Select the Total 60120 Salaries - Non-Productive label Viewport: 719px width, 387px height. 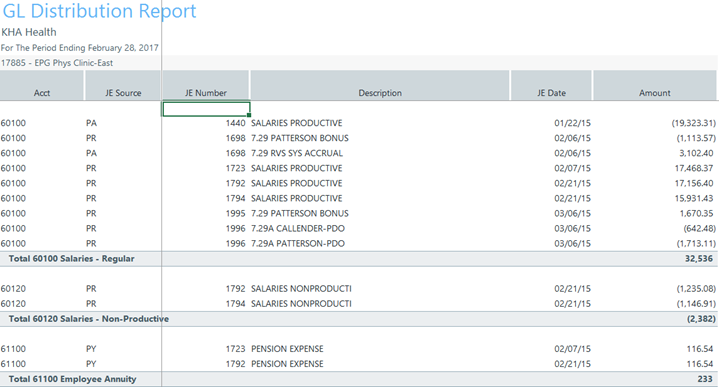[88, 319]
